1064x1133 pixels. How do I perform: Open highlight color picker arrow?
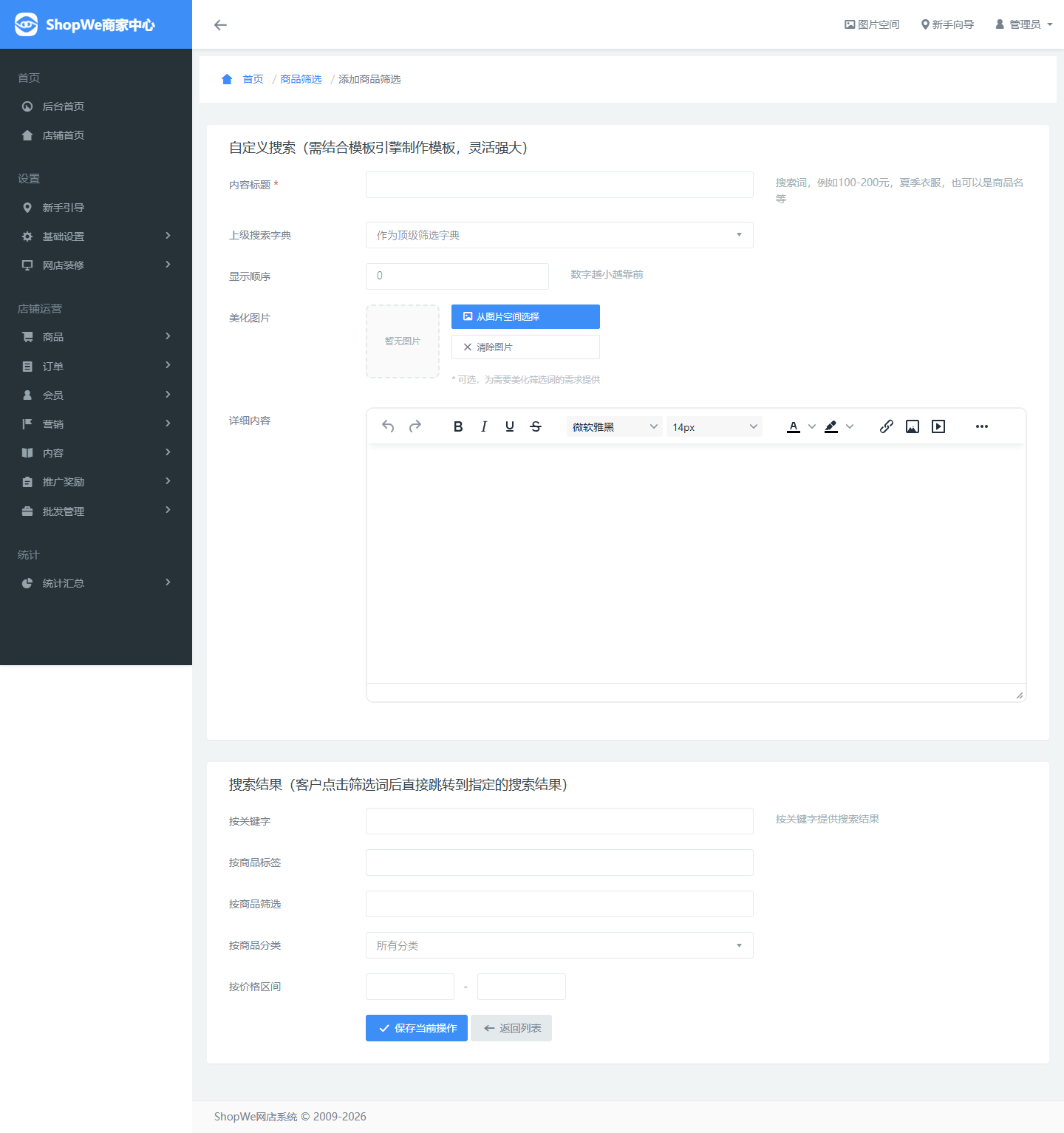click(850, 426)
